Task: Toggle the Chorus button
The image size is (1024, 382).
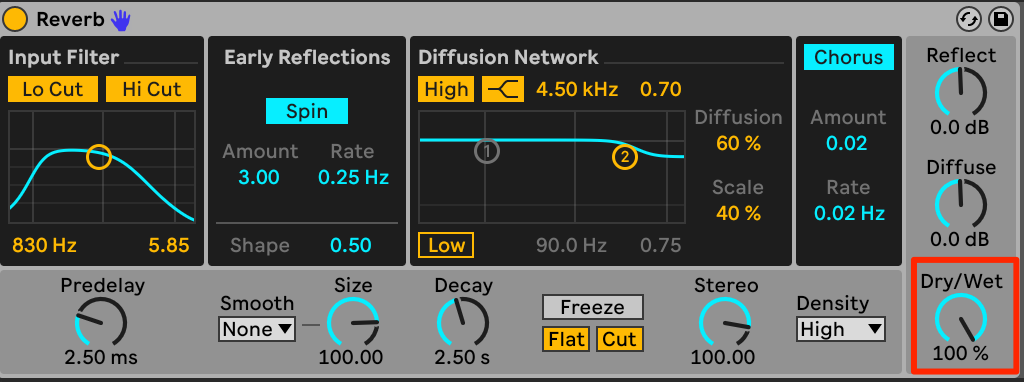Action: (x=848, y=57)
